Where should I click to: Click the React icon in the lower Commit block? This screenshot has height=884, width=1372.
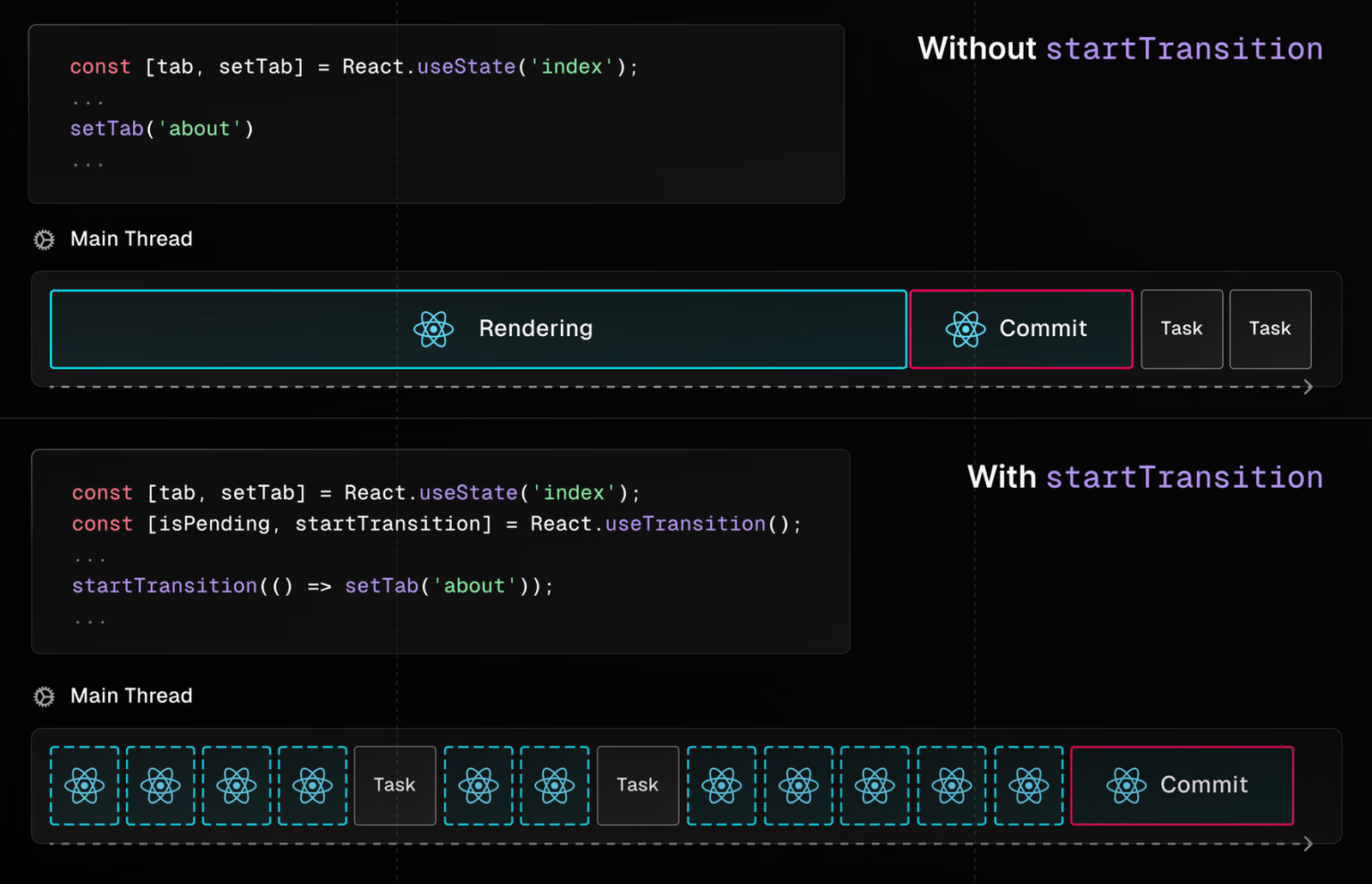pos(1127,785)
